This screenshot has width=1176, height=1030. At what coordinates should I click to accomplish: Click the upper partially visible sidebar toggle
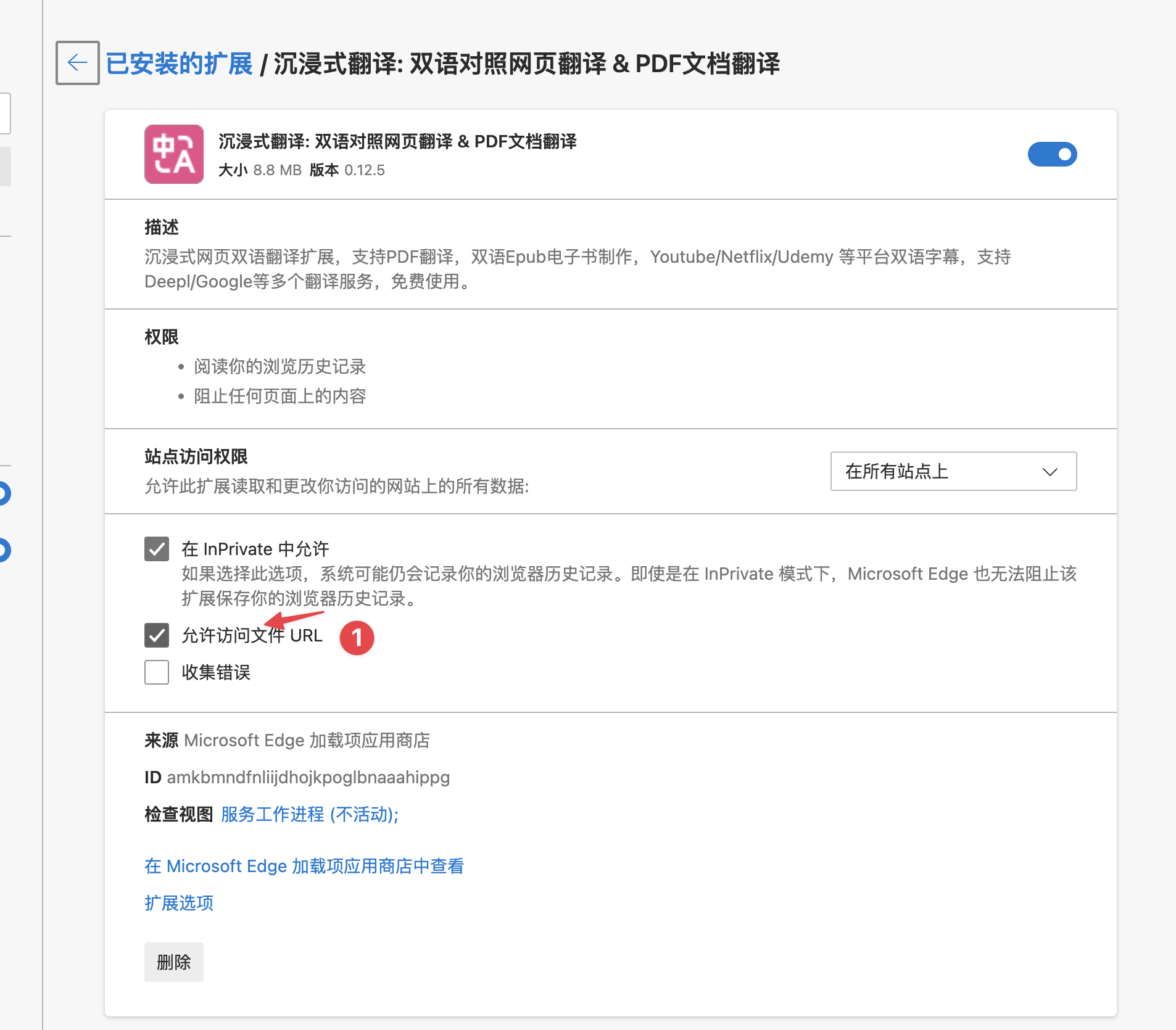(x=4, y=493)
